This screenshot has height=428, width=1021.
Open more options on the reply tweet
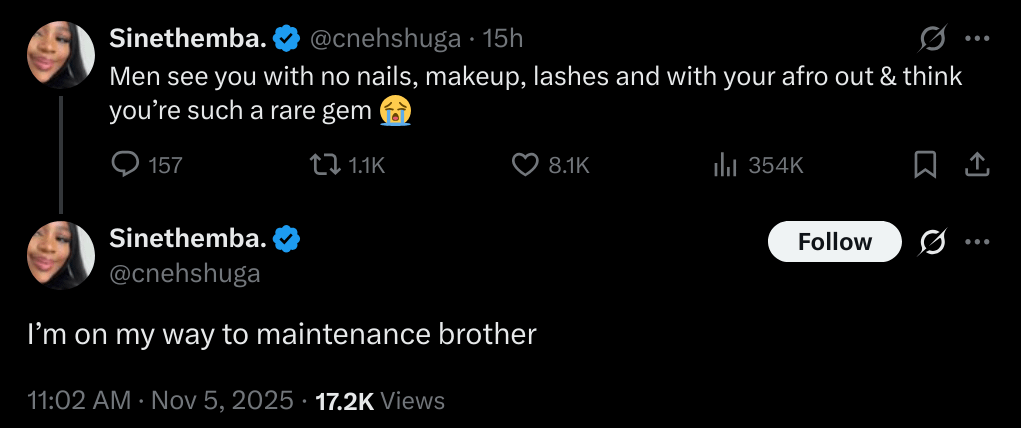point(977,242)
